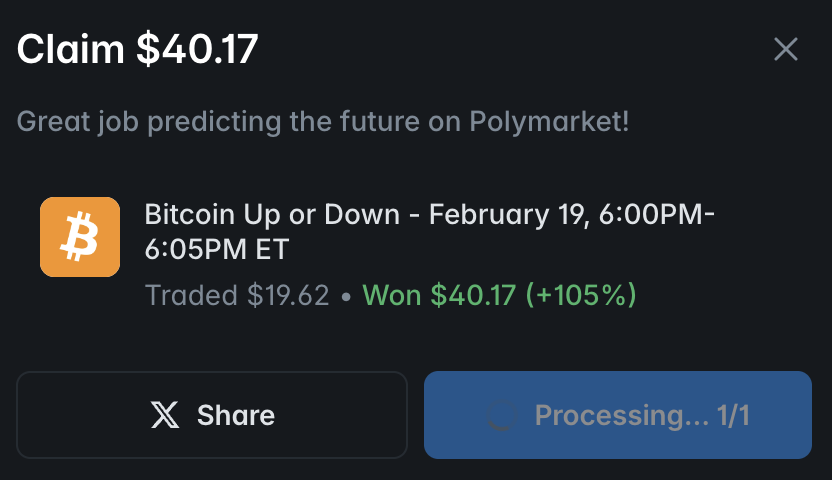Click the "$40.17" amount in the heading
This screenshot has width=832, height=480.
click(197, 49)
